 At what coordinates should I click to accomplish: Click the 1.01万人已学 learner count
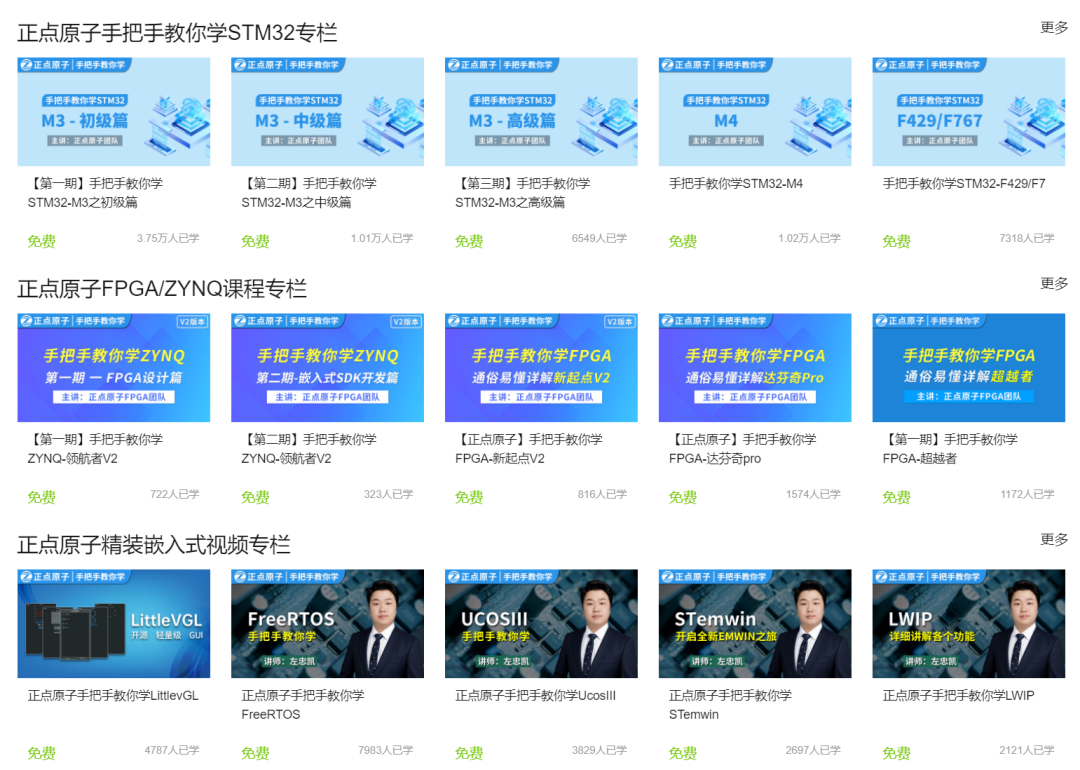click(x=382, y=238)
